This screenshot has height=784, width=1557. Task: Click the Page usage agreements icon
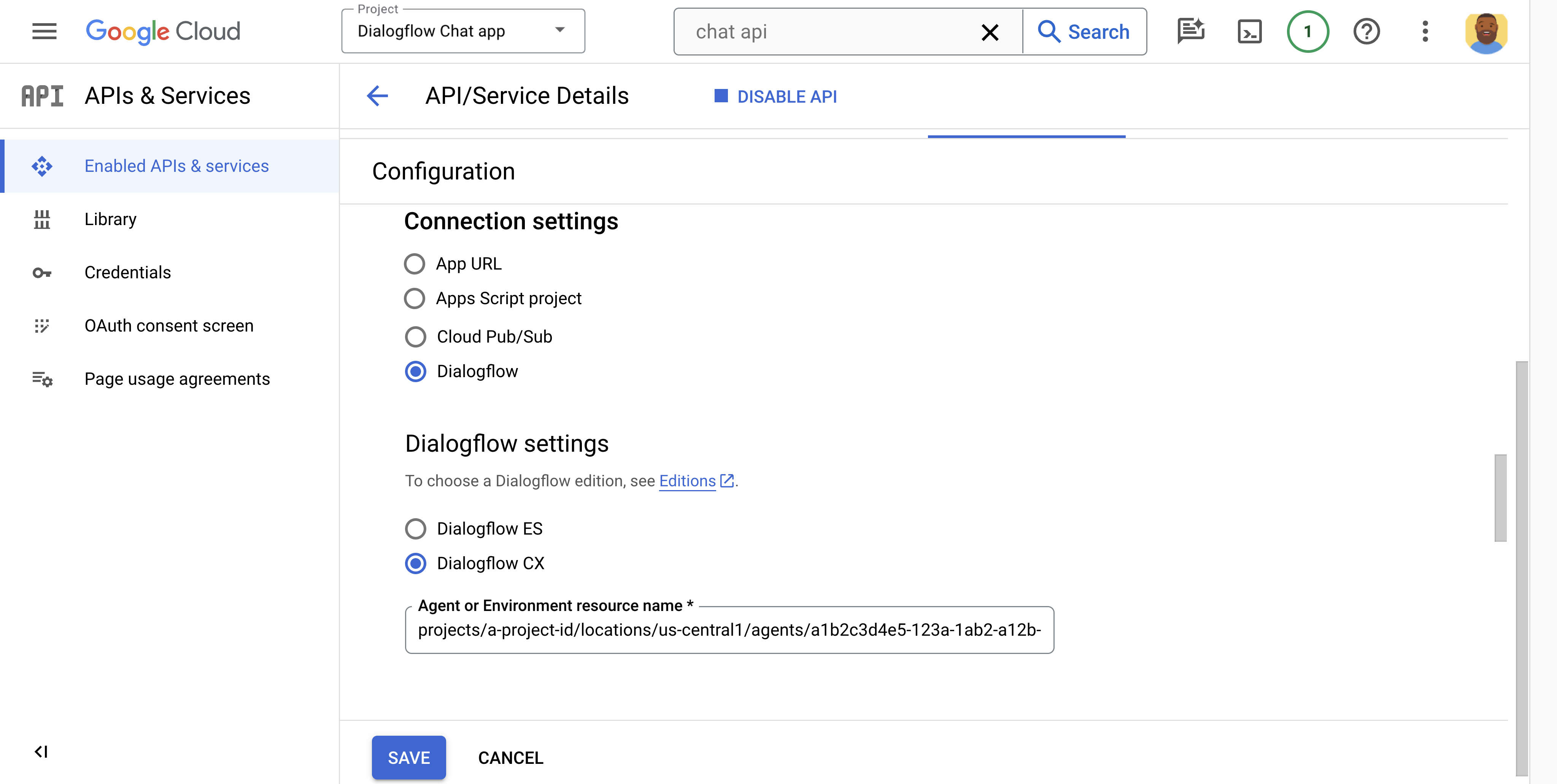41,378
